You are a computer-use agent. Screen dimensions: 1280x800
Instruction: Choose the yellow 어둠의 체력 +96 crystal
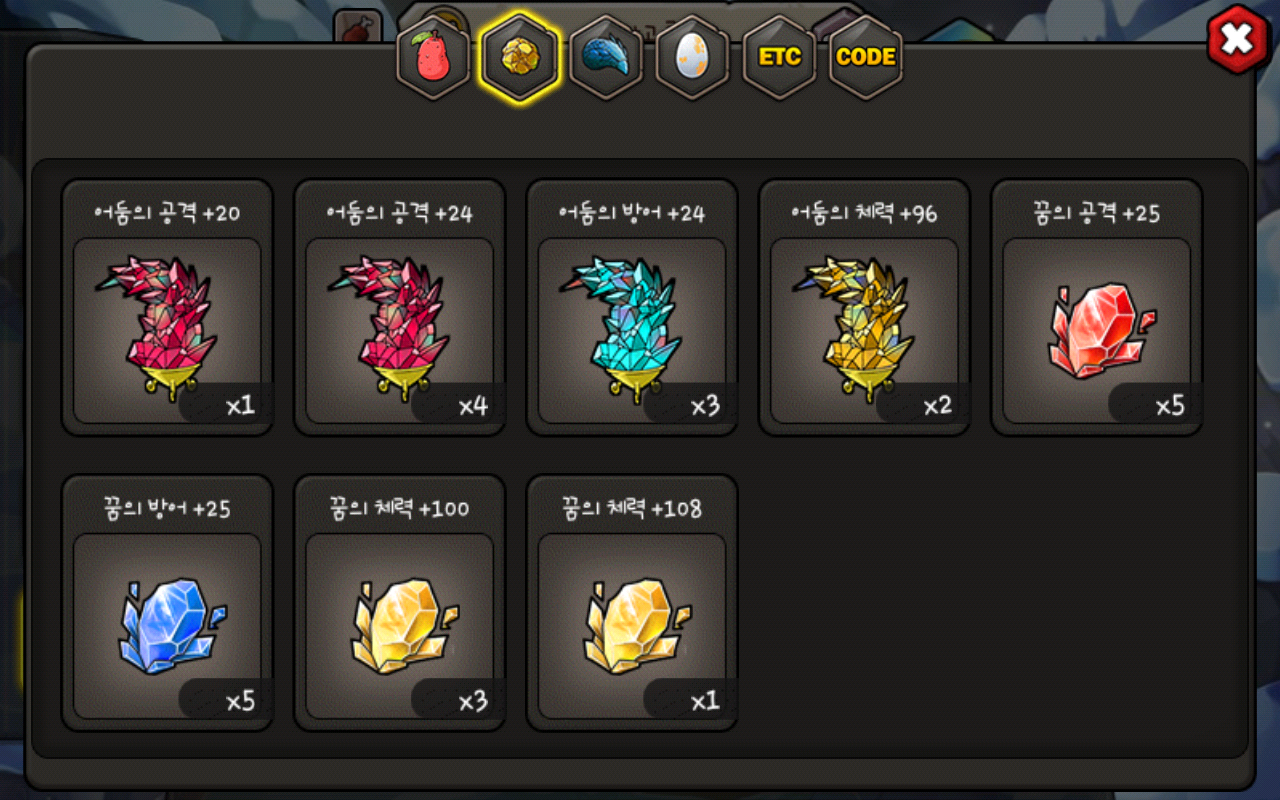click(864, 308)
